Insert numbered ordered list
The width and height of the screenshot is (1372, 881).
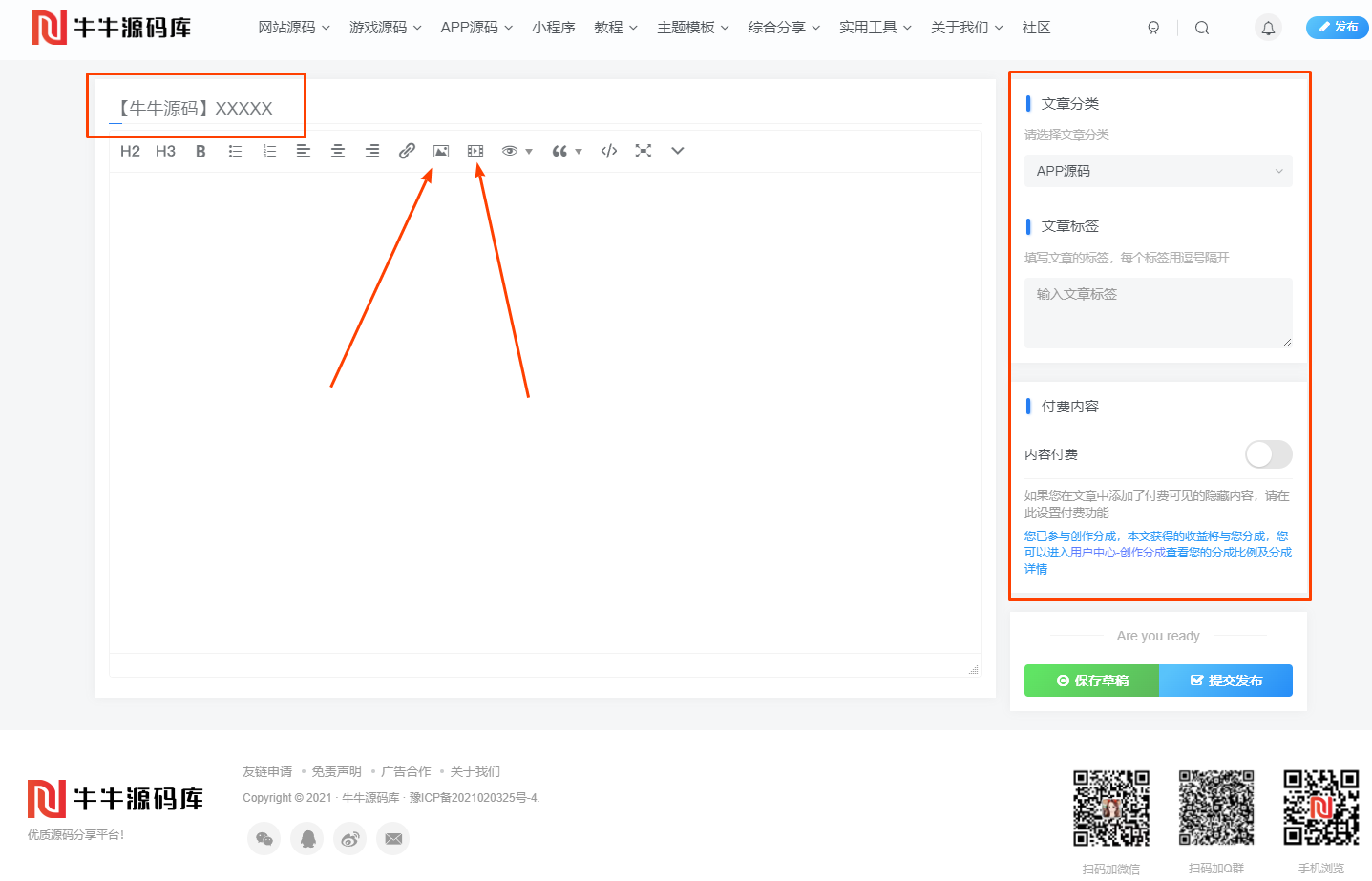(x=269, y=151)
